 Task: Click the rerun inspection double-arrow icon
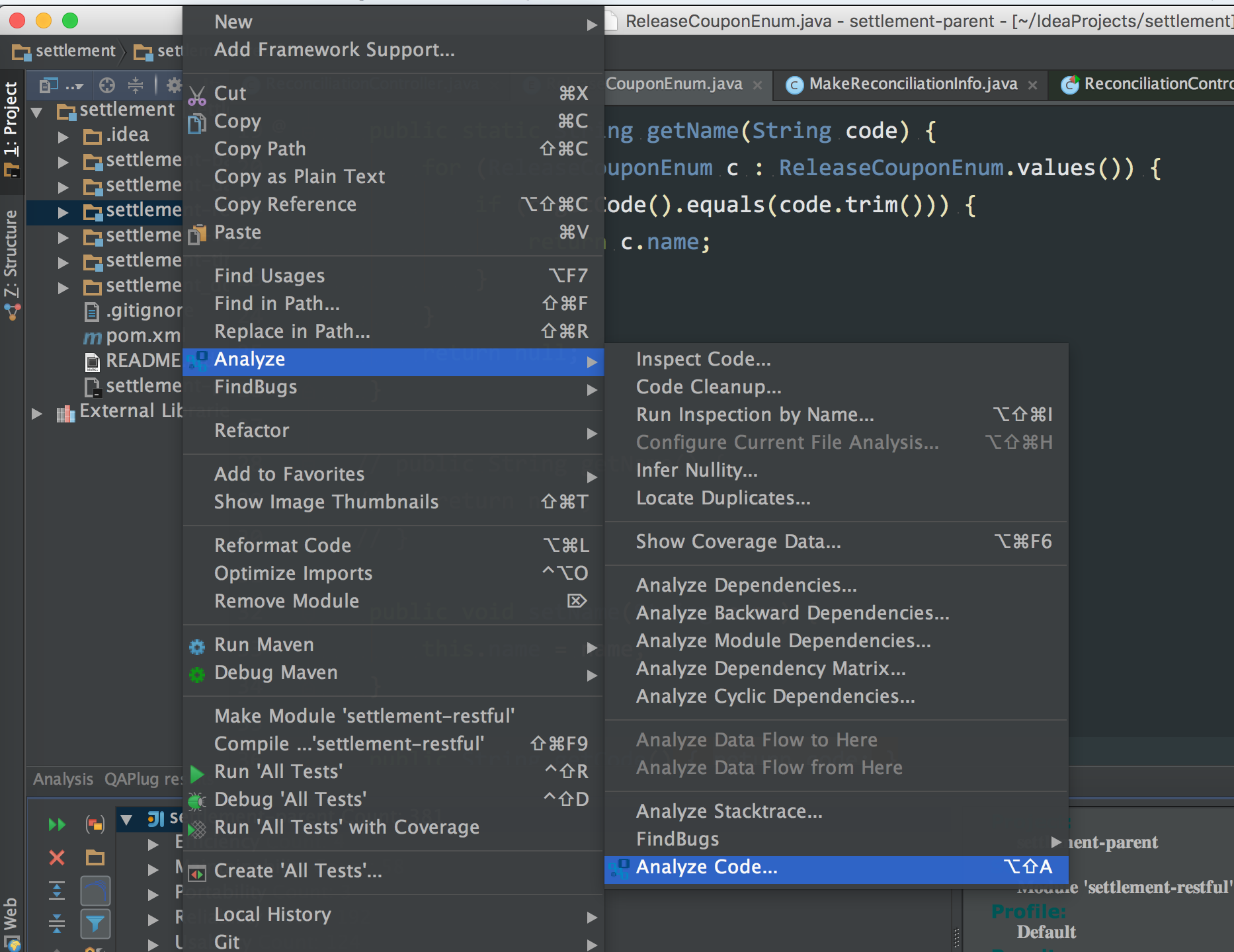point(57,824)
